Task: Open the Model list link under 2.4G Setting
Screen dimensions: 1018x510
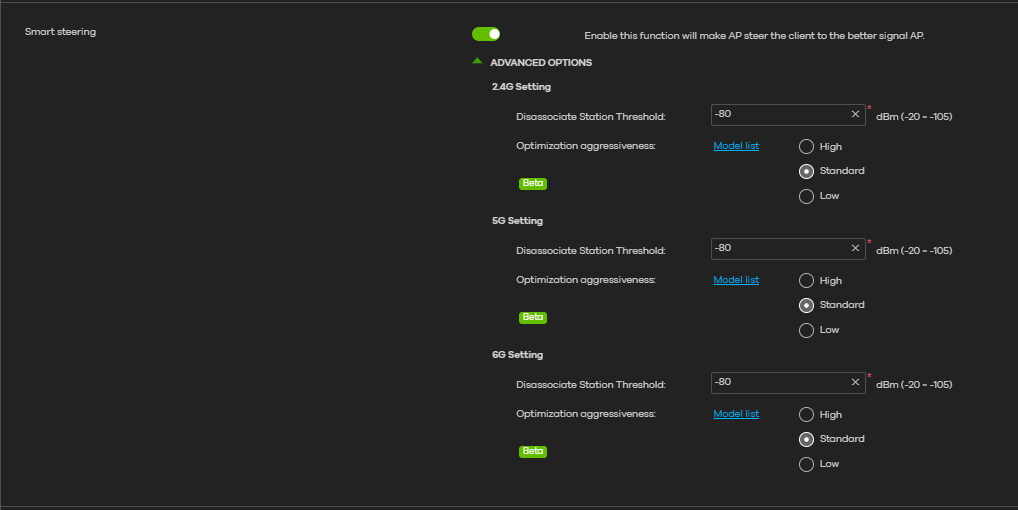Action: [x=736, y=146]
